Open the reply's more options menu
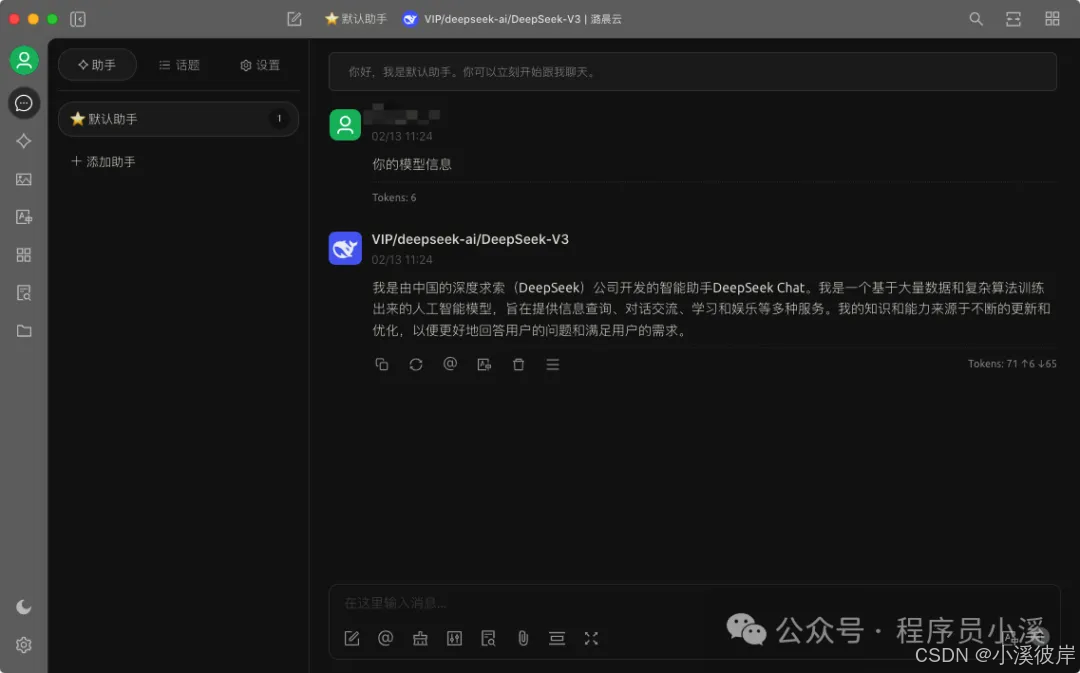This screenshot has width=1080, height=673. [x=552, y=364]
